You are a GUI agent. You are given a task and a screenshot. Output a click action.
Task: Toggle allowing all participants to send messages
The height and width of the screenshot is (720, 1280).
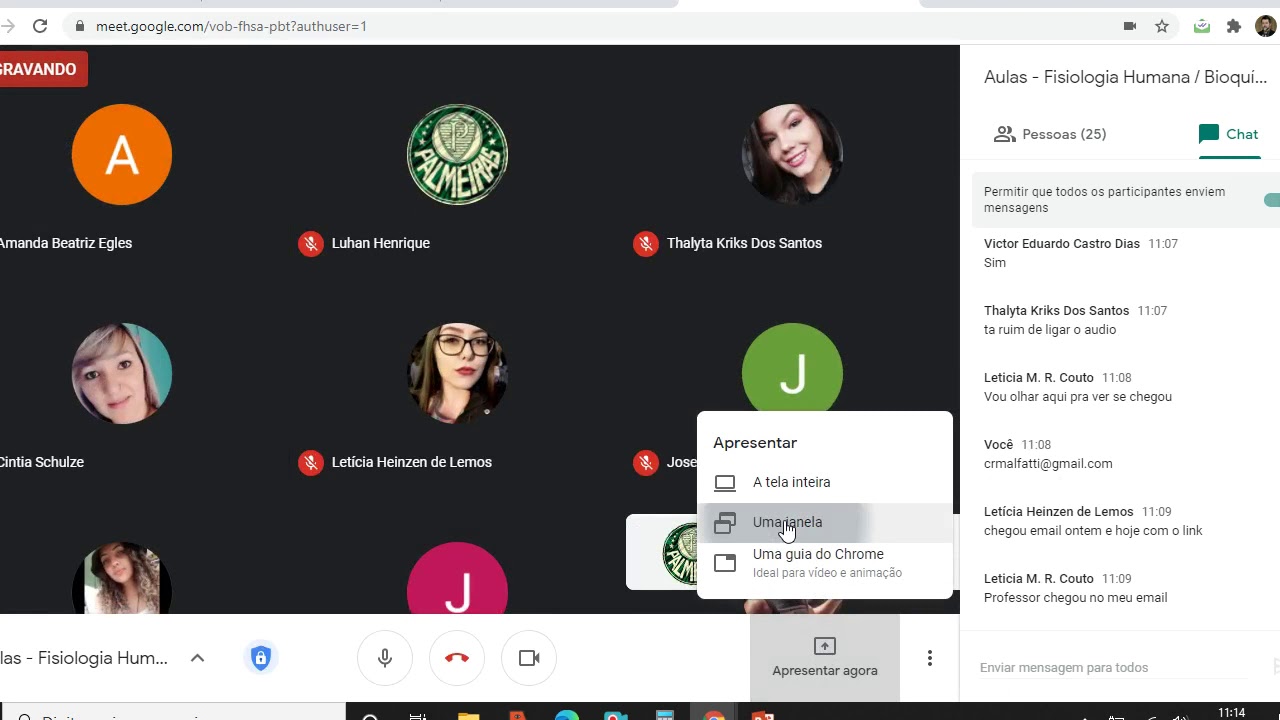(x=1272, y=200)
